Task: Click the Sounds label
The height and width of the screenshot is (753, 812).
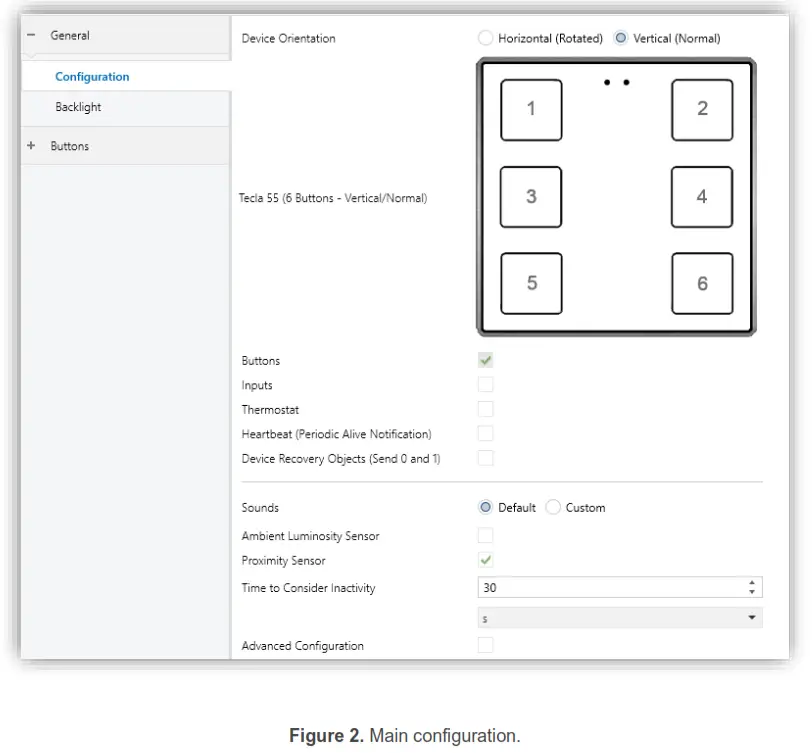Action: click(260, 508)
